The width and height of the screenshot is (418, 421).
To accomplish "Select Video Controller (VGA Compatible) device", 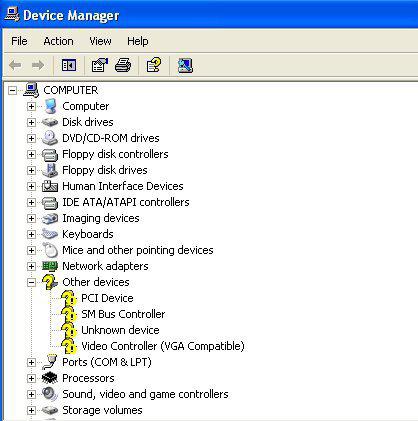I will click(163, 346).
